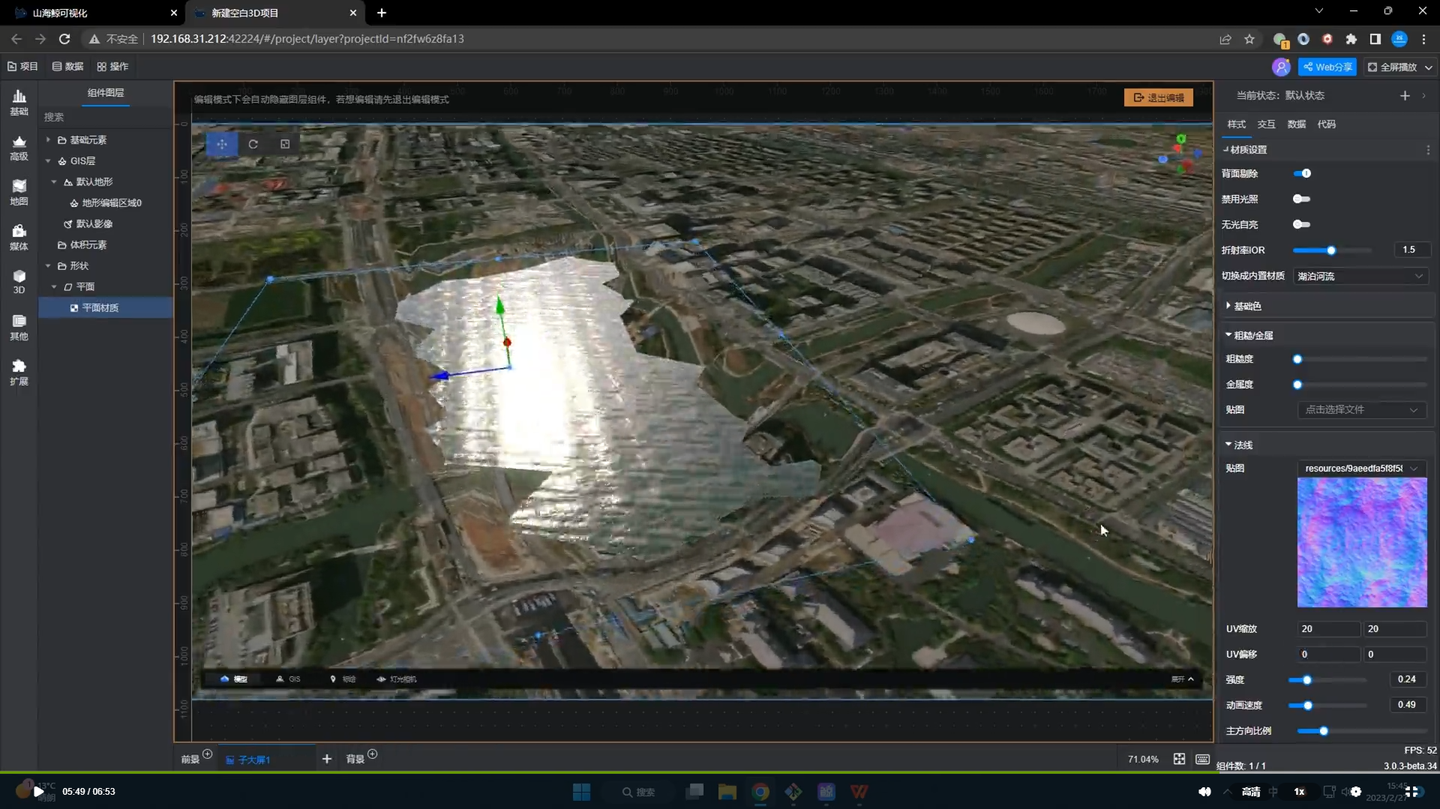Open the 3D components sidebar icon
1440x809 pixels.
click(19, 282)
